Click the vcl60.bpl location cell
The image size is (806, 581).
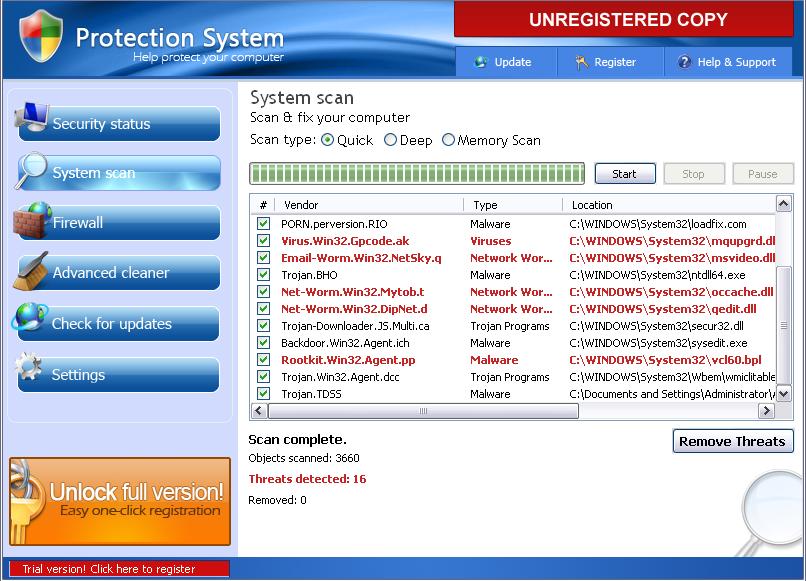tap(666, 360)
